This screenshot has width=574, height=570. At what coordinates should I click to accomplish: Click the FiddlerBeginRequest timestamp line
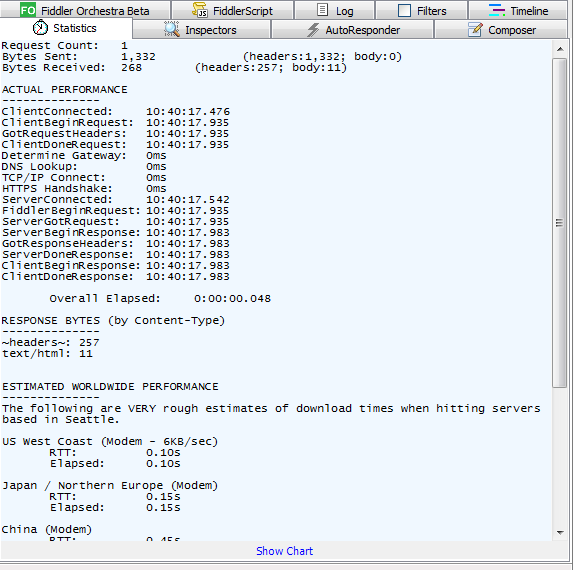(x=116, y=211)
